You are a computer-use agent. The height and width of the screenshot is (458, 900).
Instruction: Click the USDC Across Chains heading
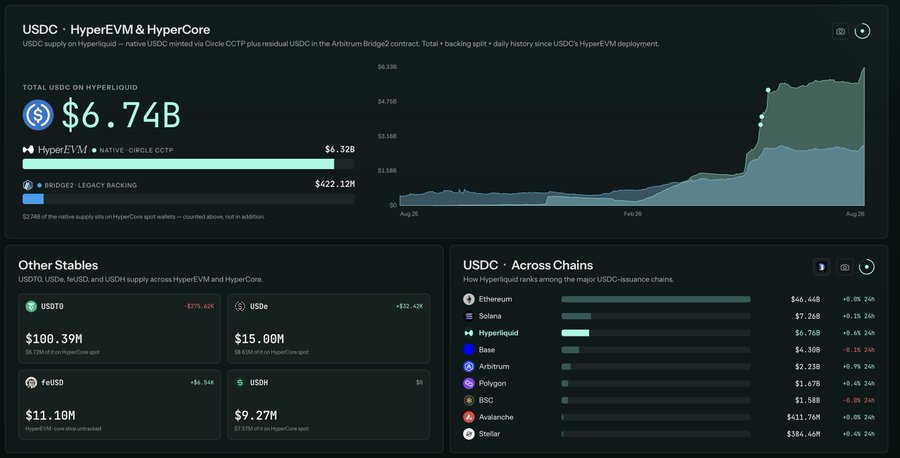[x=528, y=265]
